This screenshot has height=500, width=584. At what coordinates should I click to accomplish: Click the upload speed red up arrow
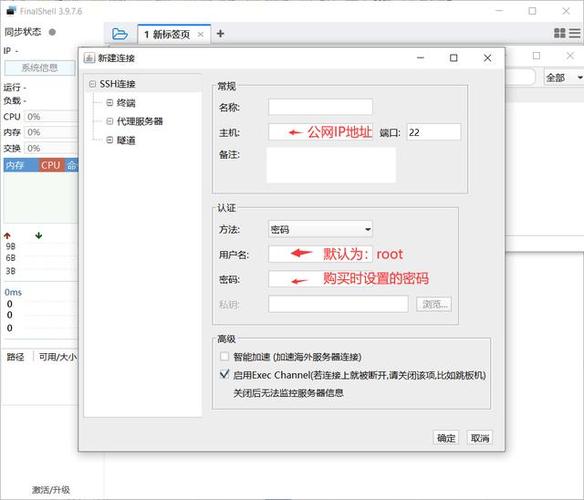point(7,235)
